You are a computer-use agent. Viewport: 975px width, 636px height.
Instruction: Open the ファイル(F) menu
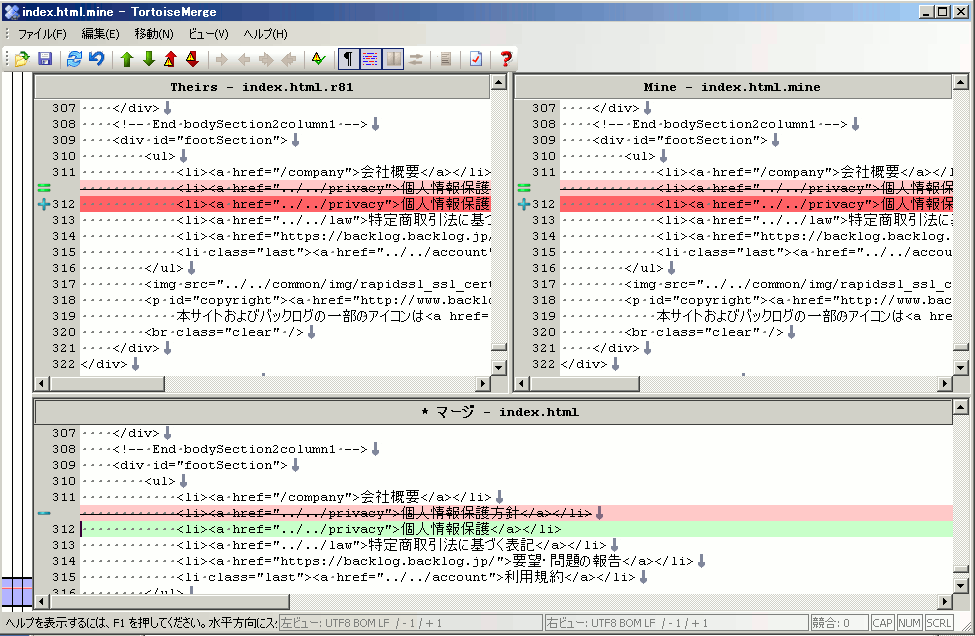(x=41, y=34)
